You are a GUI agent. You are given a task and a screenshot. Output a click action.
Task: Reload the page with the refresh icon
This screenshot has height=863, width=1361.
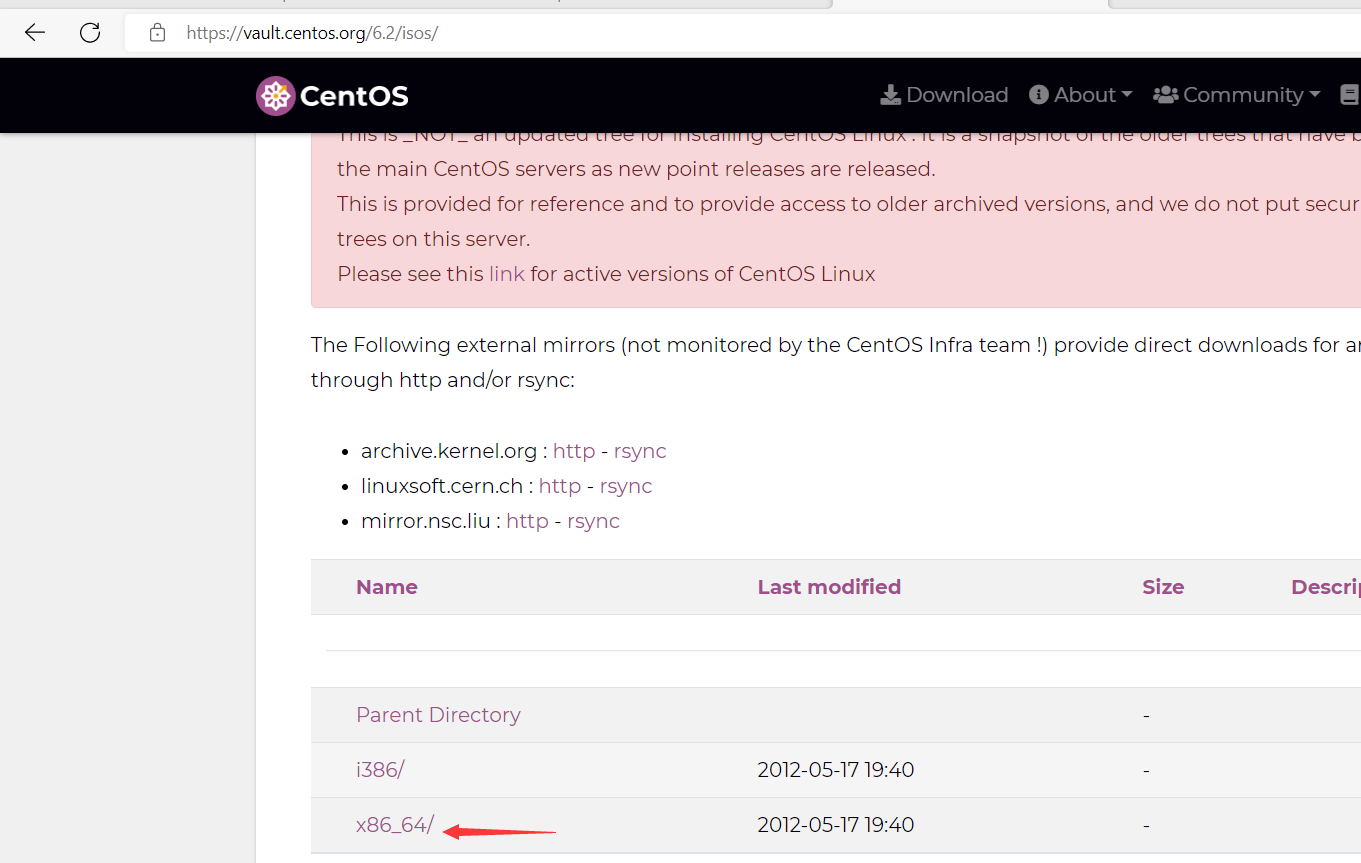pyautogui.click(x=90, y=33)
